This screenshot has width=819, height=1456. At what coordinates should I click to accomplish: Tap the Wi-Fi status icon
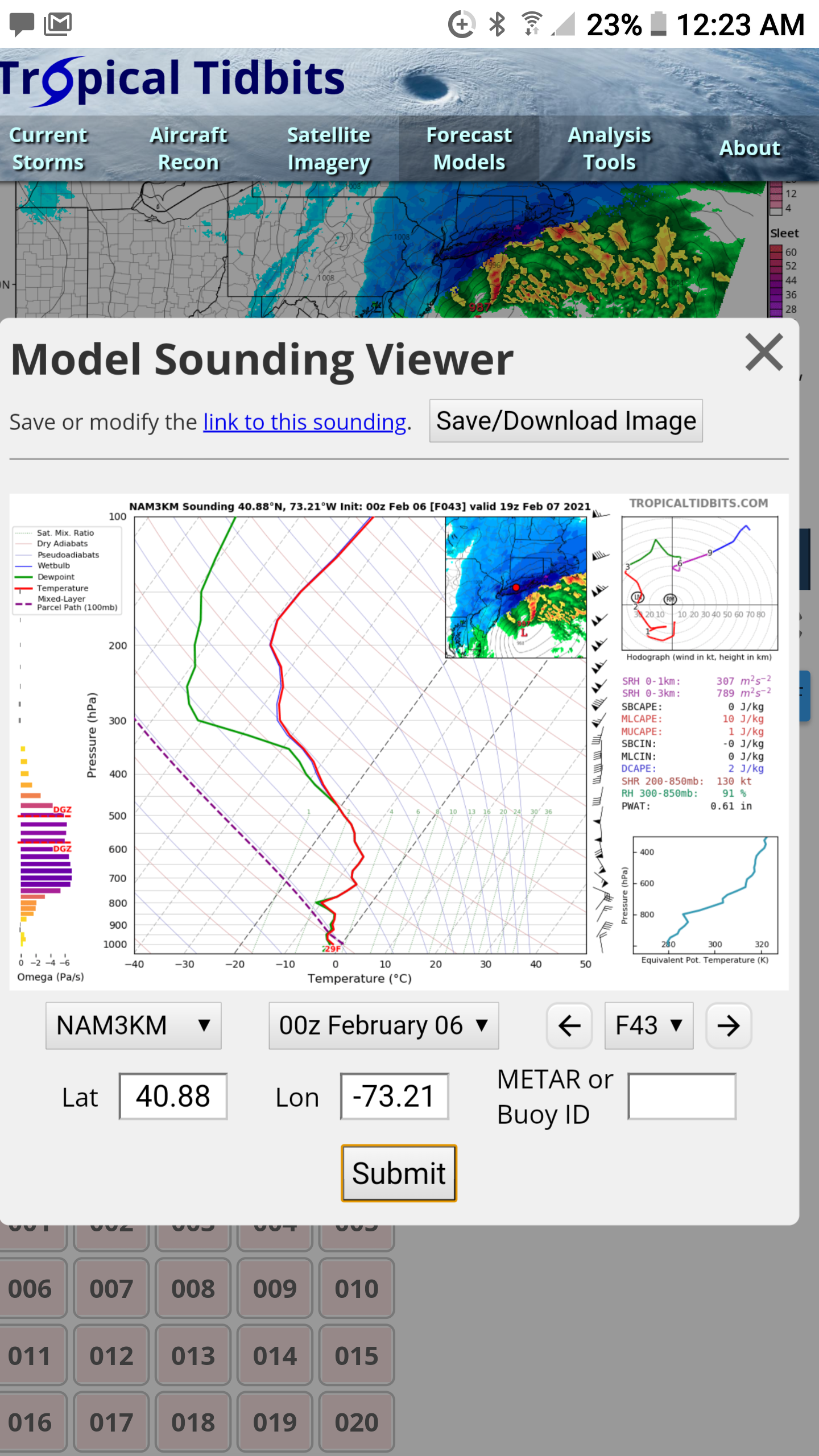532,24
